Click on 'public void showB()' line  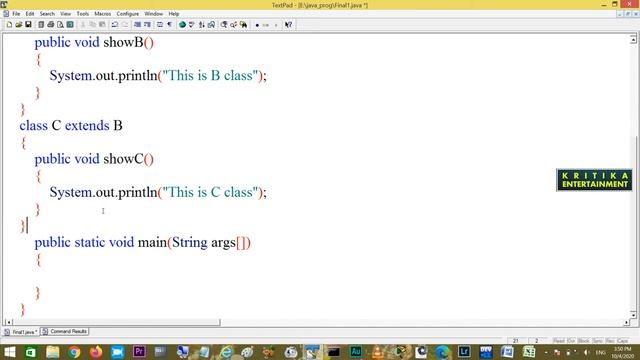click(x=94, y=42)
